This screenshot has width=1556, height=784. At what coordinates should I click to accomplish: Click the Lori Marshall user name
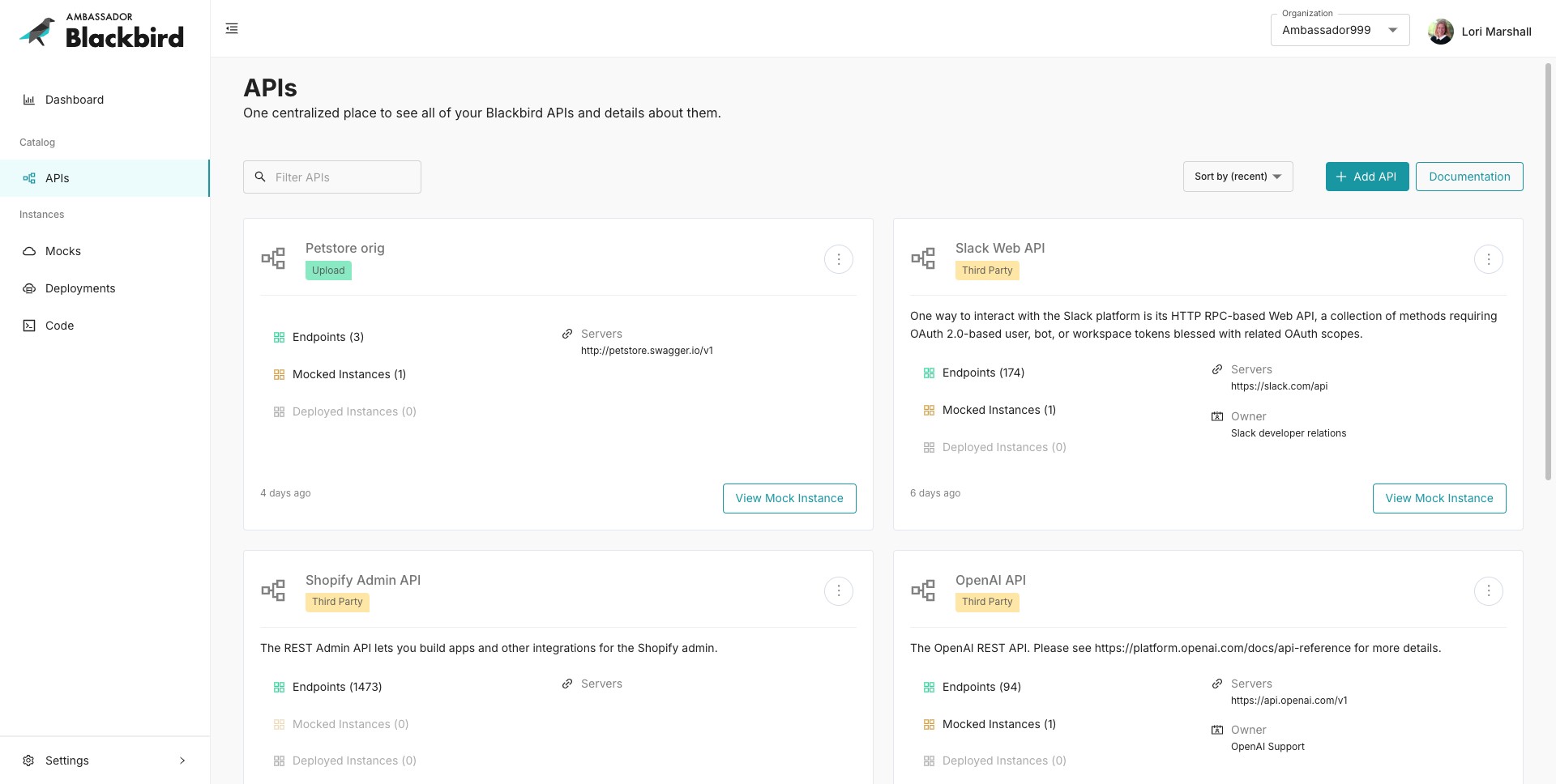tap(1496, 32)
